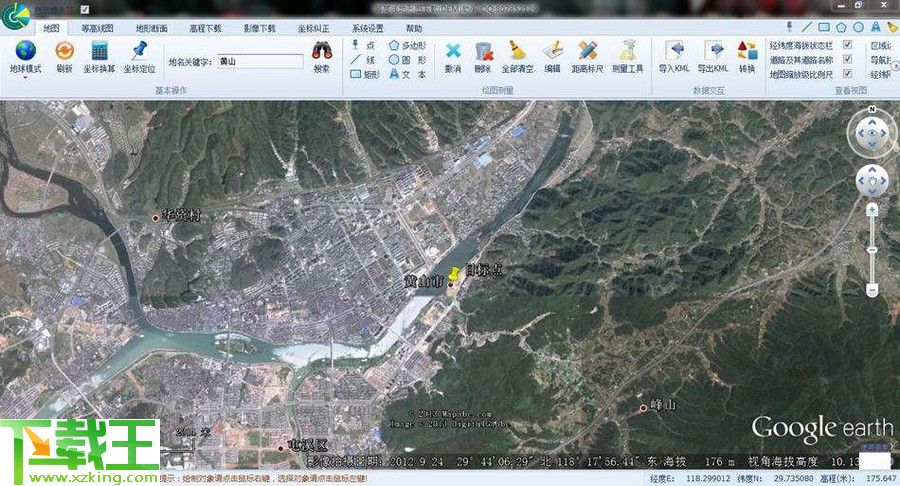900x486 pixels.
Task: Activate the 距离标尺 distance ruler tool
Action: pos(587,56)
